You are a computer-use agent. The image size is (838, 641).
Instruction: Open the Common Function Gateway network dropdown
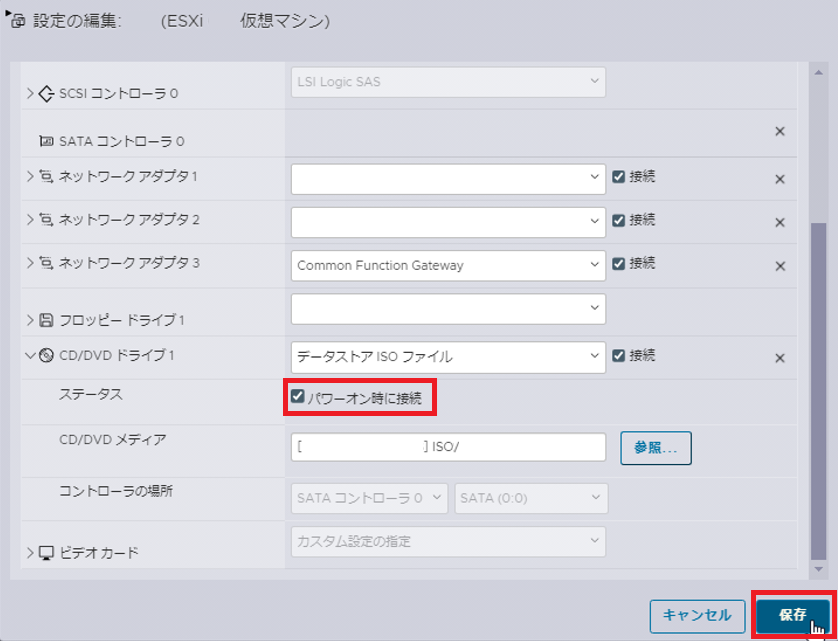pos(447,265)
